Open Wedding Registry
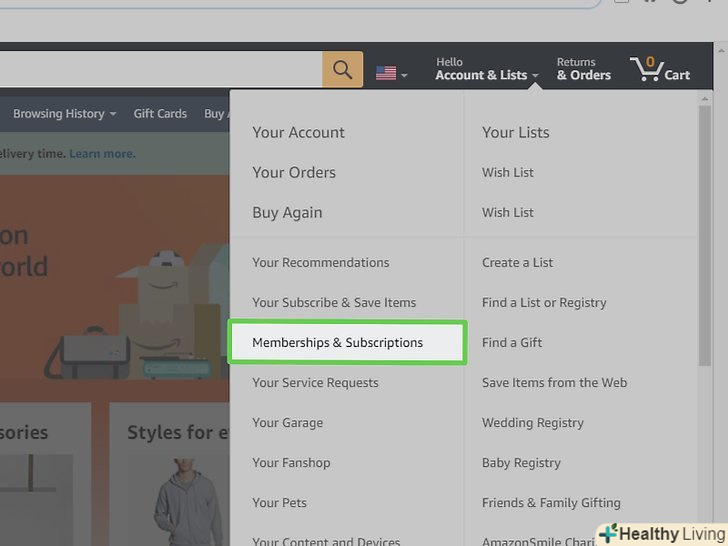The width and height of the screenshot is (728, 546). [x=533, y=423]
